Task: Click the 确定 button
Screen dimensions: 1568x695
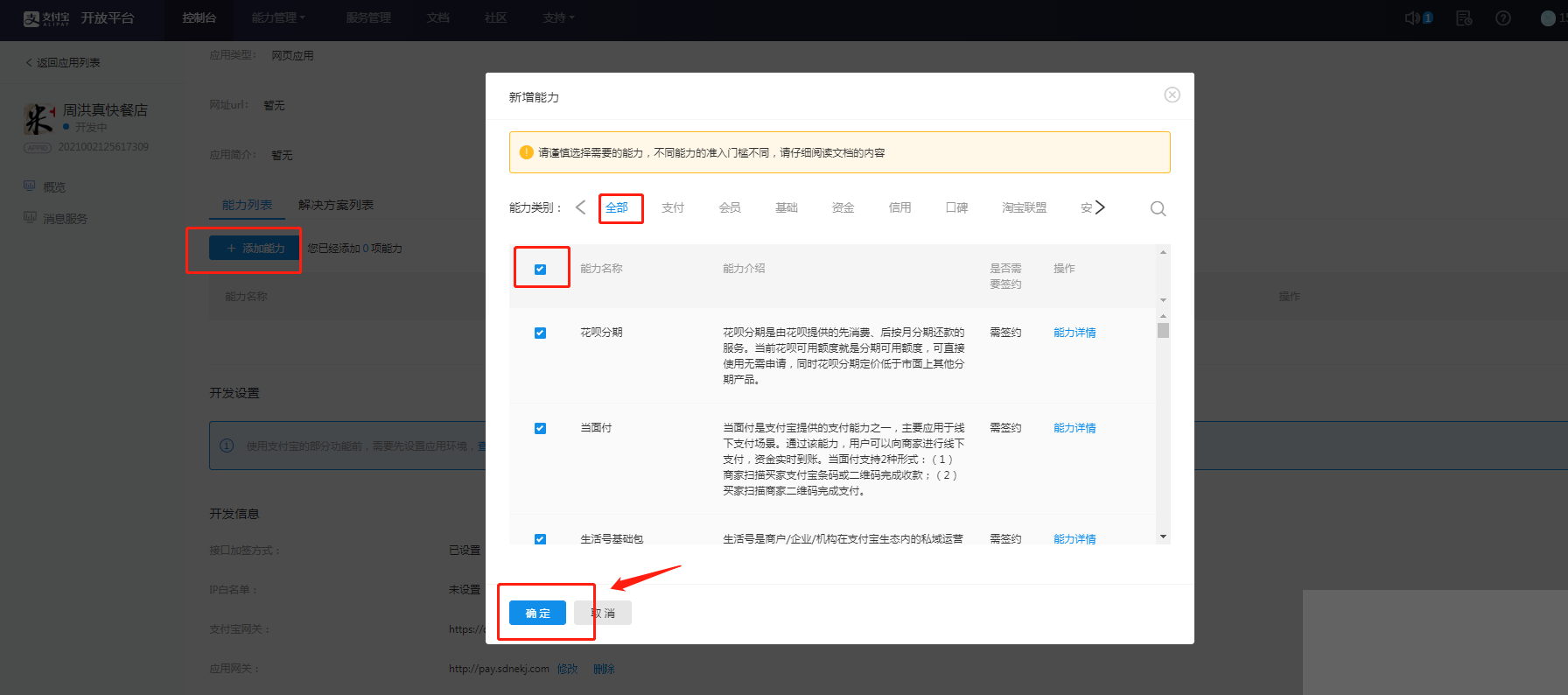Action: 537,613
